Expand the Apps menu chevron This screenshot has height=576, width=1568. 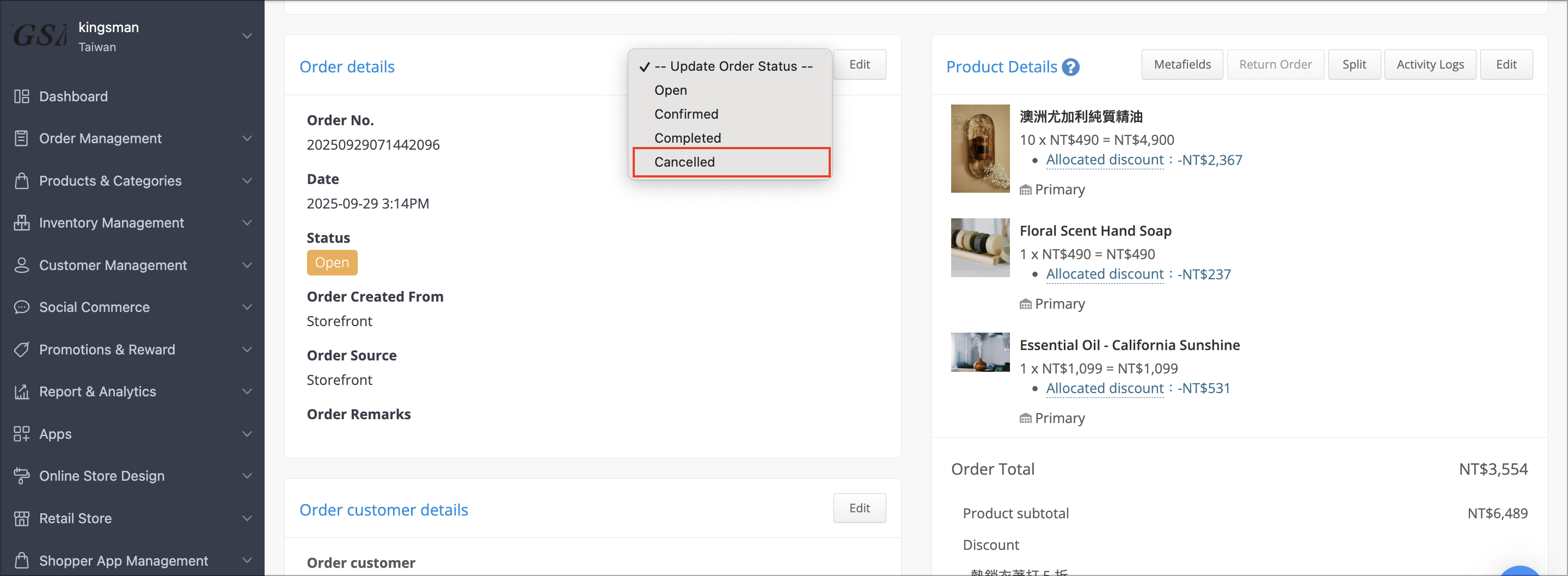pos(247,433)
